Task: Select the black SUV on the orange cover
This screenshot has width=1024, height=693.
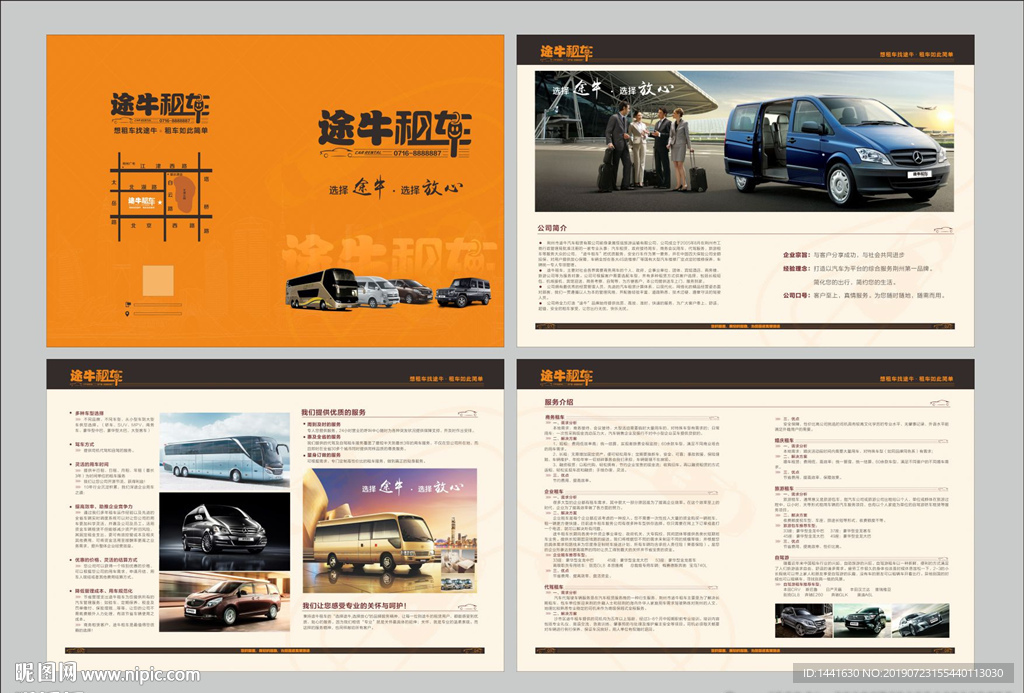Action: (463, 292)
